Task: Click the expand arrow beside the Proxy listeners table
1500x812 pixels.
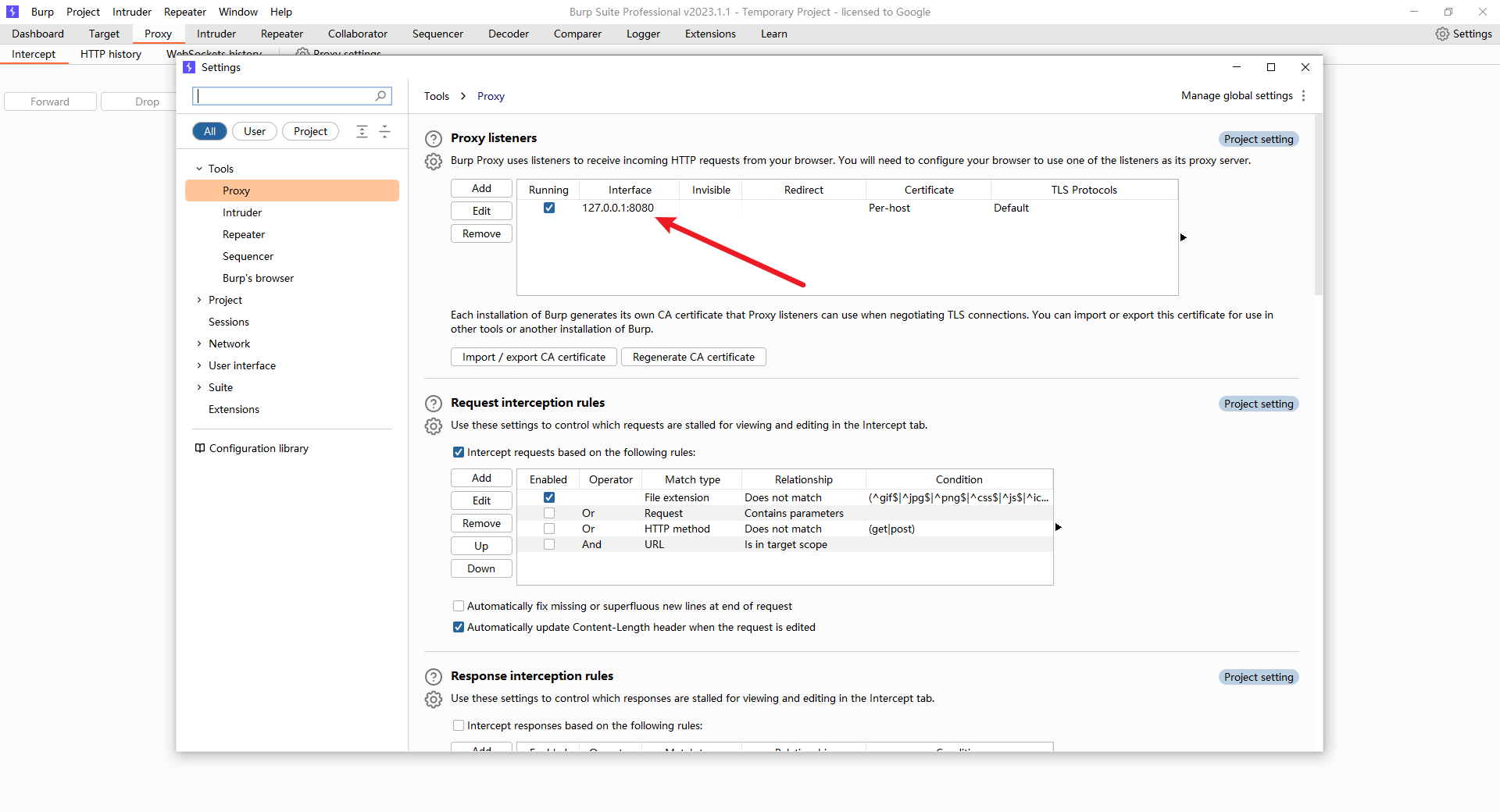Action: pyautogui.click(x=1184, y=237)
